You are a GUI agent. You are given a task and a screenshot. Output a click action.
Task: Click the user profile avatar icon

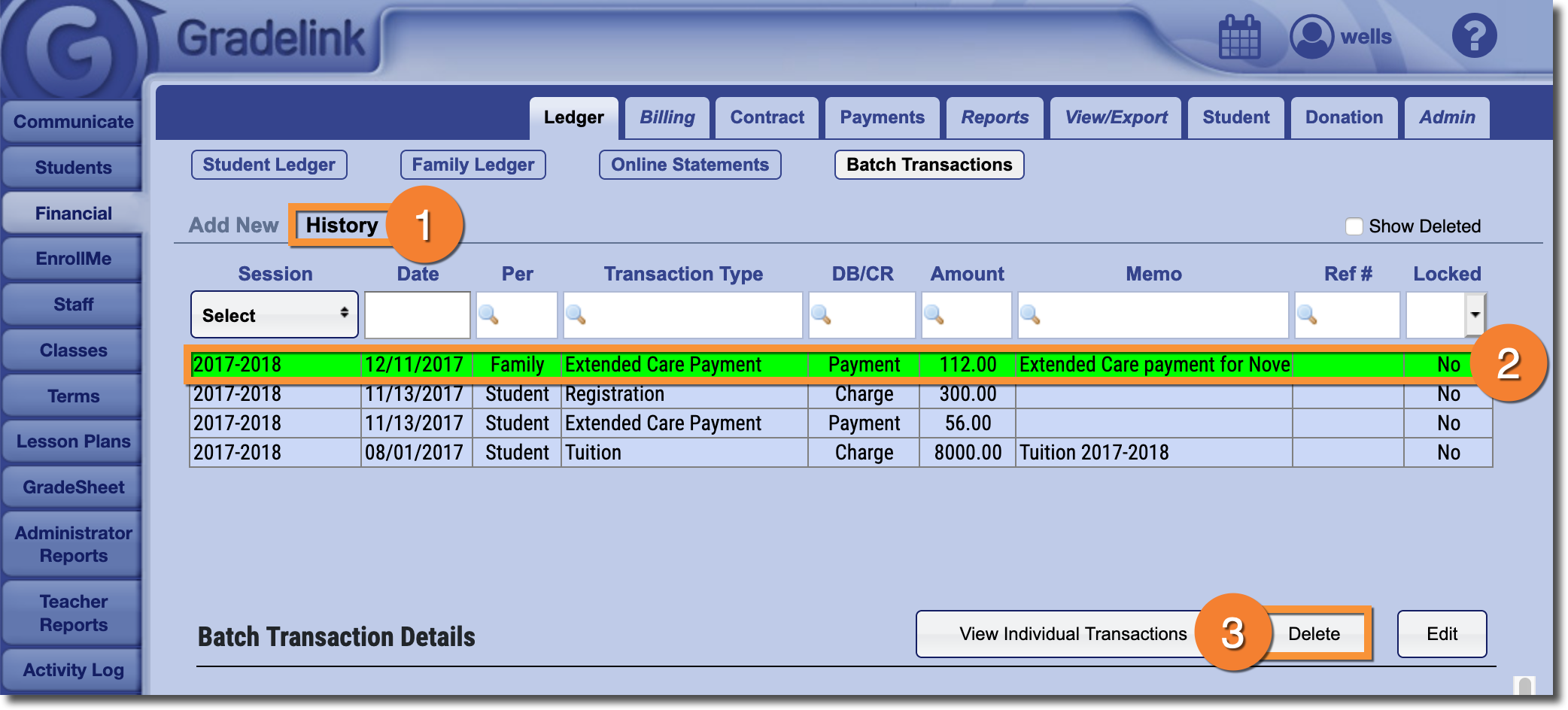1311,37
